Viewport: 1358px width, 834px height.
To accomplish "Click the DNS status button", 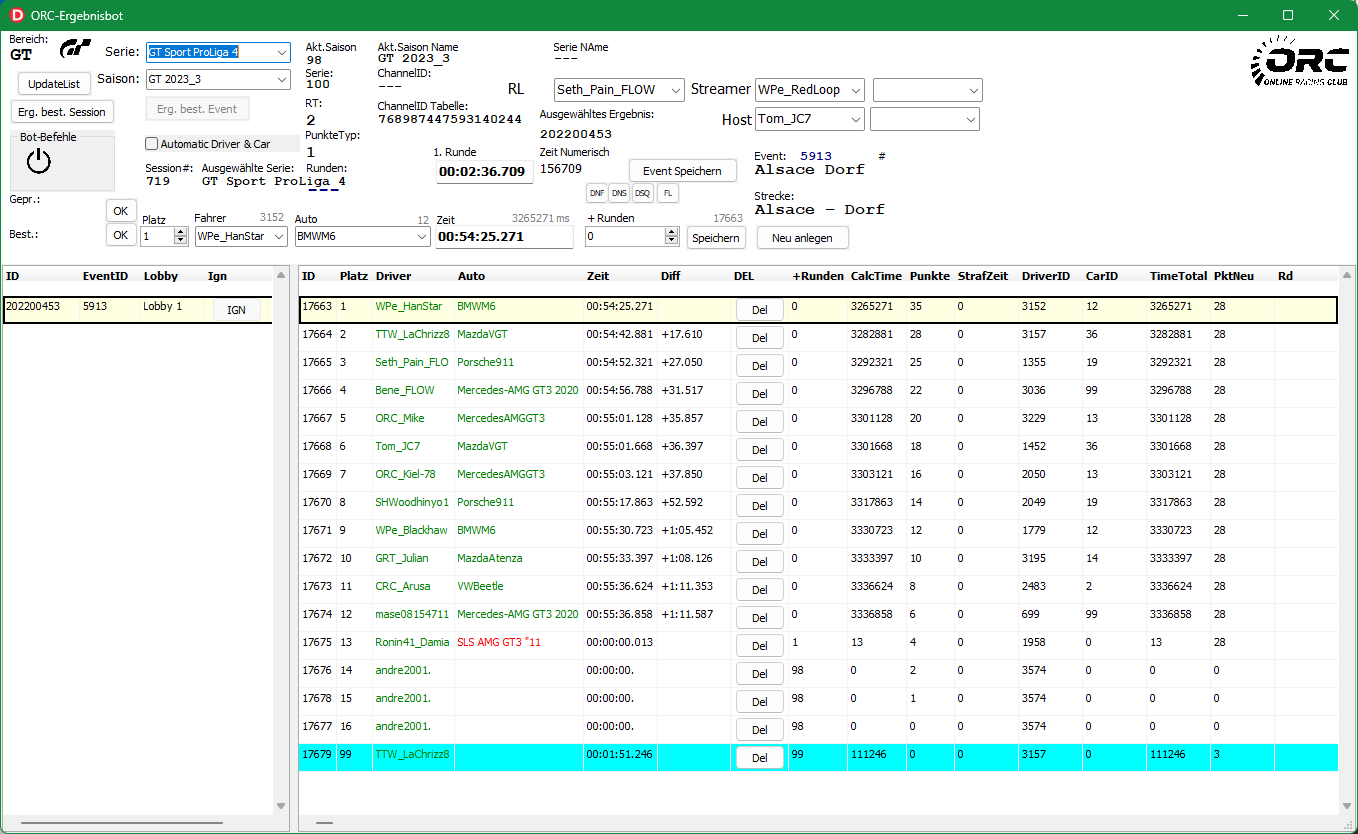I will click(619, 193).
